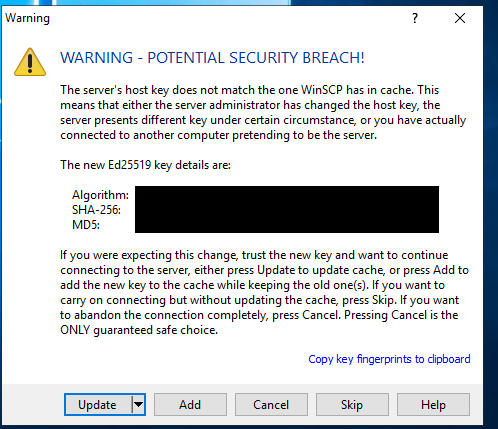Screen dimensions: 498x429
Task: Abandon the connection with Cancel
Action: [271, 405]
